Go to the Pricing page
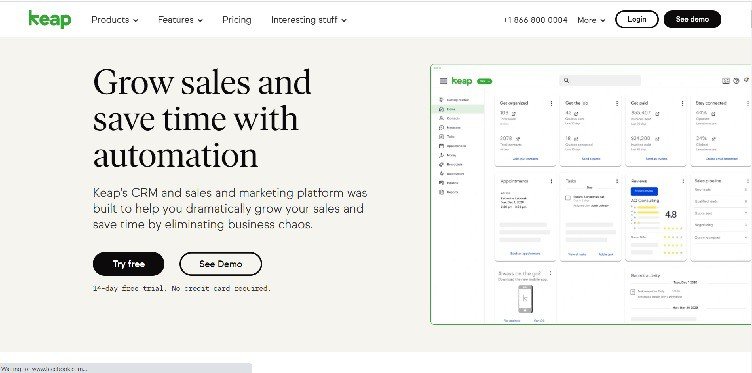This screenshot has height=373, width=752. pyautogui.click(x=236, y=20)
